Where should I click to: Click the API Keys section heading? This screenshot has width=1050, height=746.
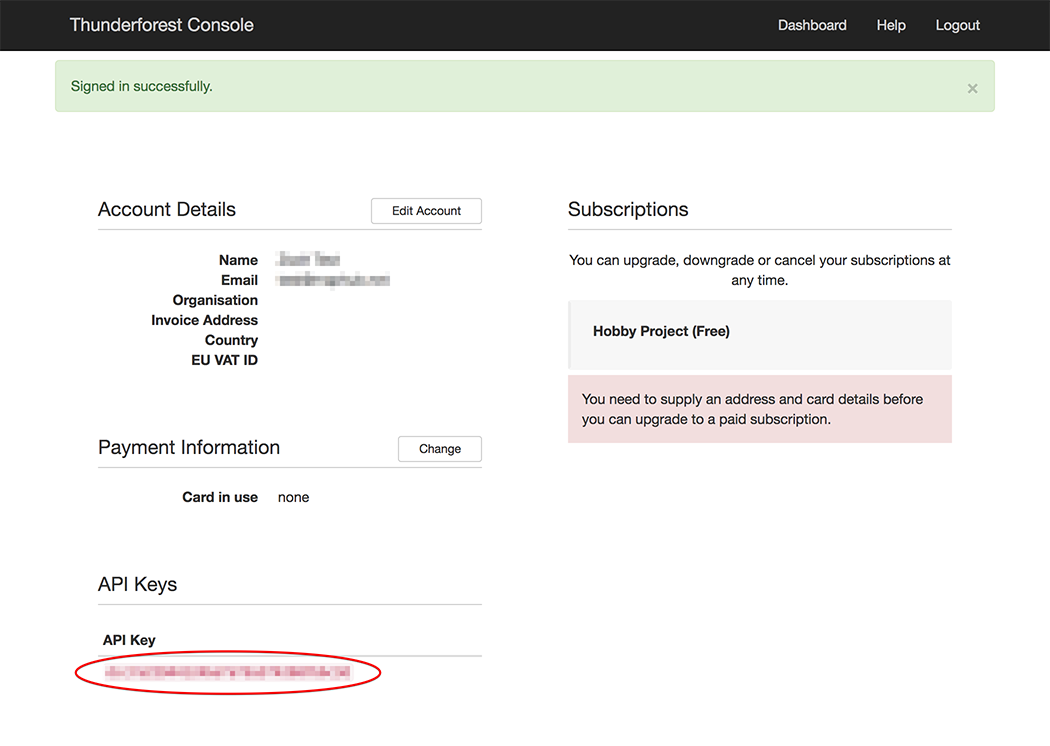point(137,584)
